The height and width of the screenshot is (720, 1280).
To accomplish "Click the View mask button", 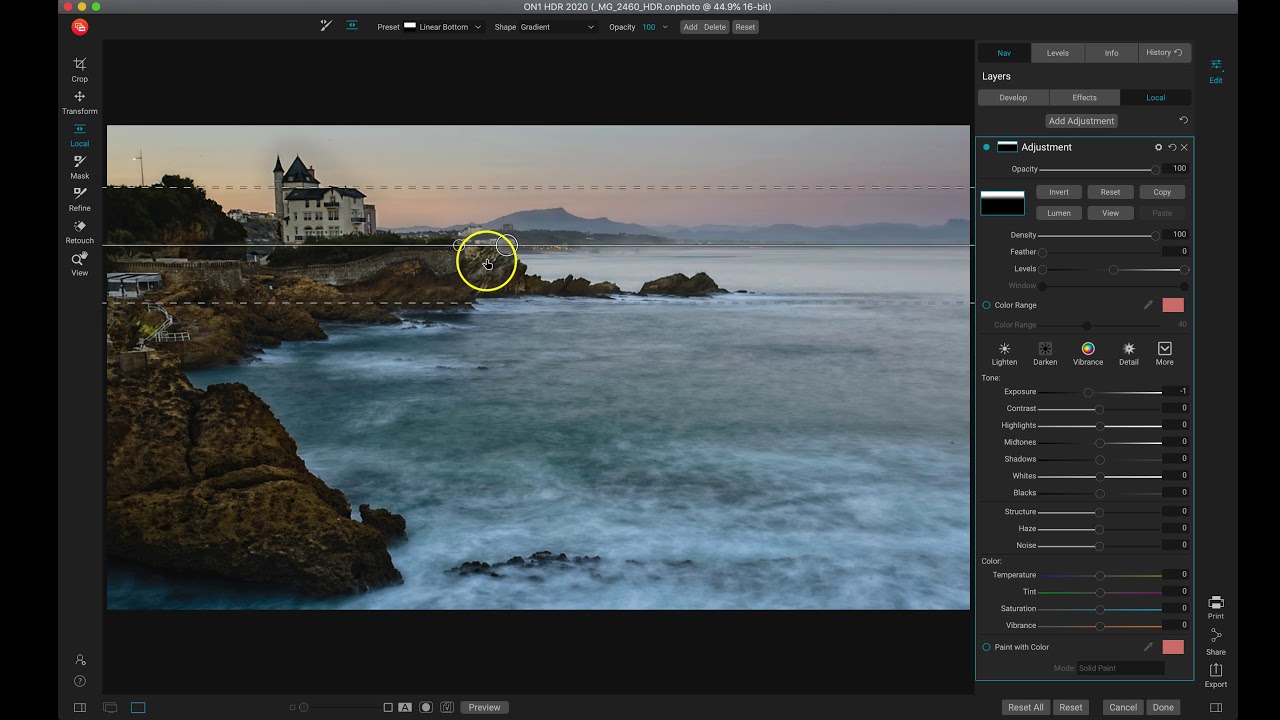I will click(x=1110, y=213).
